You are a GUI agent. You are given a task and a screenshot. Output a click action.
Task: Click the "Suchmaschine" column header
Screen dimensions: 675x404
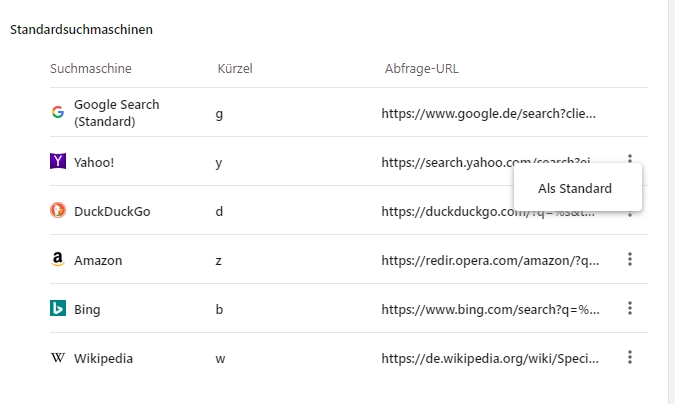[x=91, y=68]
